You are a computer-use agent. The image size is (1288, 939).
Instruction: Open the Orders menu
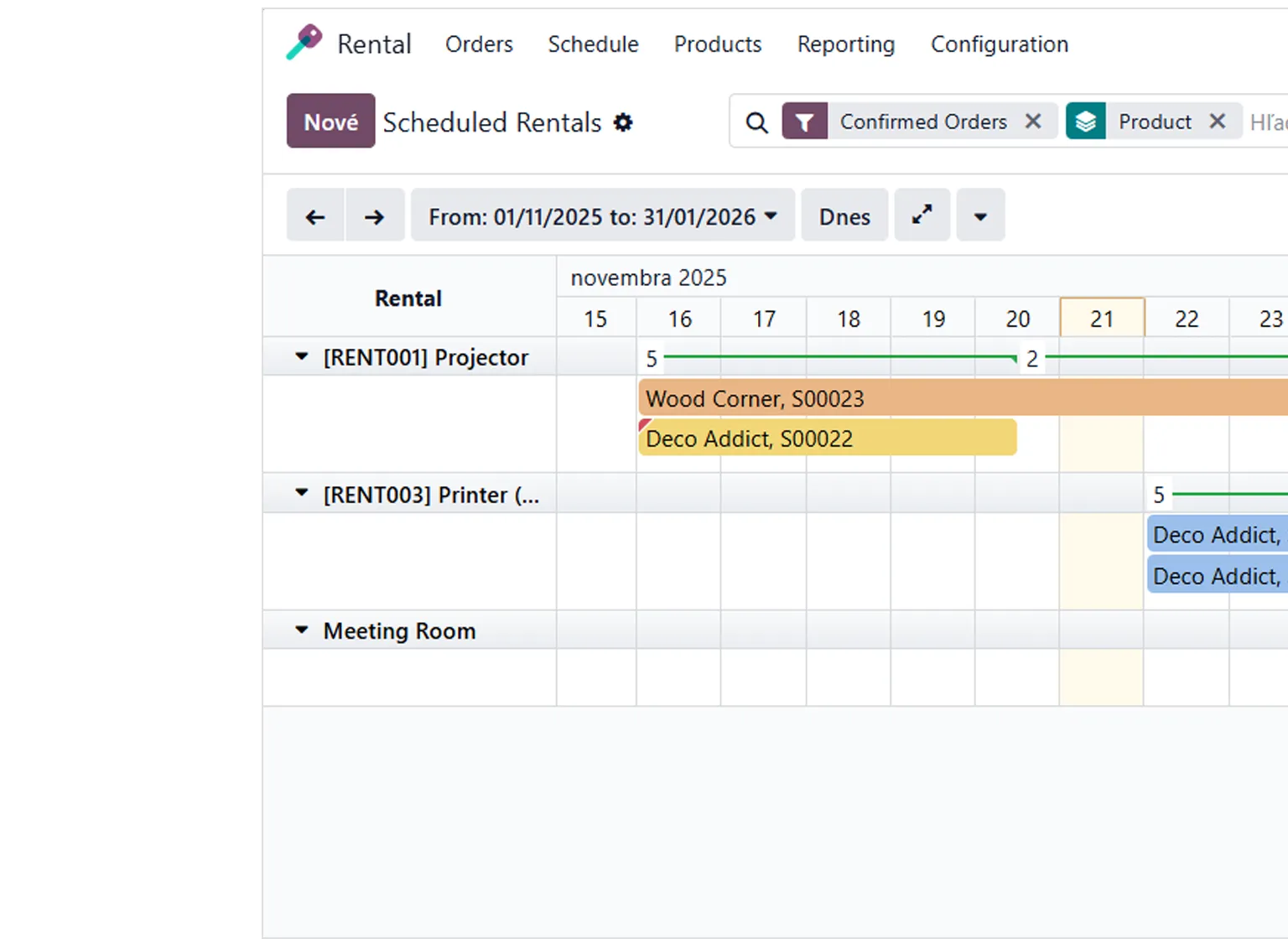coord(479,44)
